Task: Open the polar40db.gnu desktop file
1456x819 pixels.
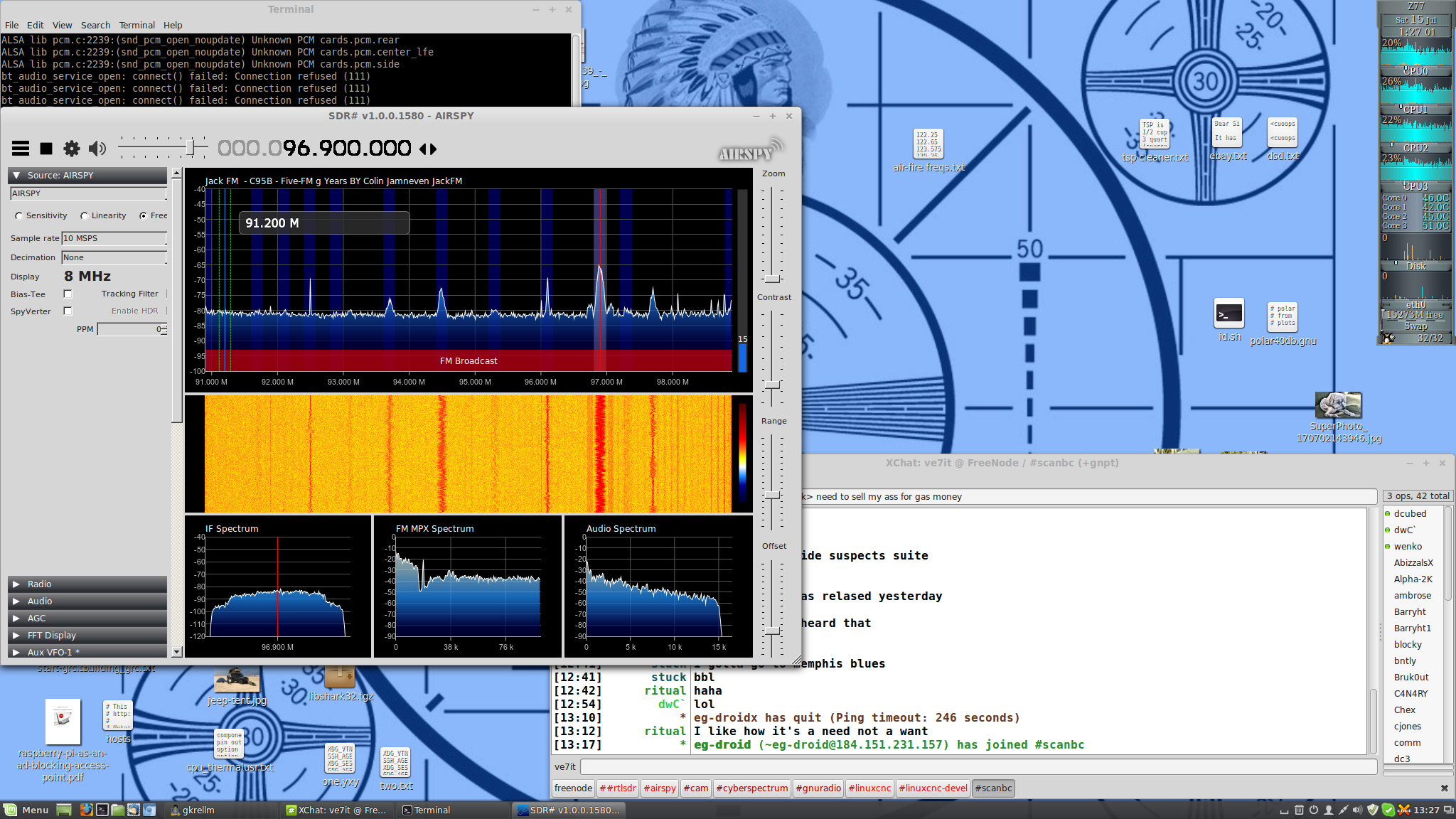Action: pos(1283,324)
